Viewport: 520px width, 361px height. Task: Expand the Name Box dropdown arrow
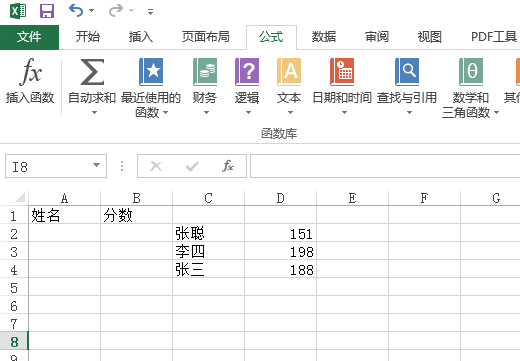97,166
